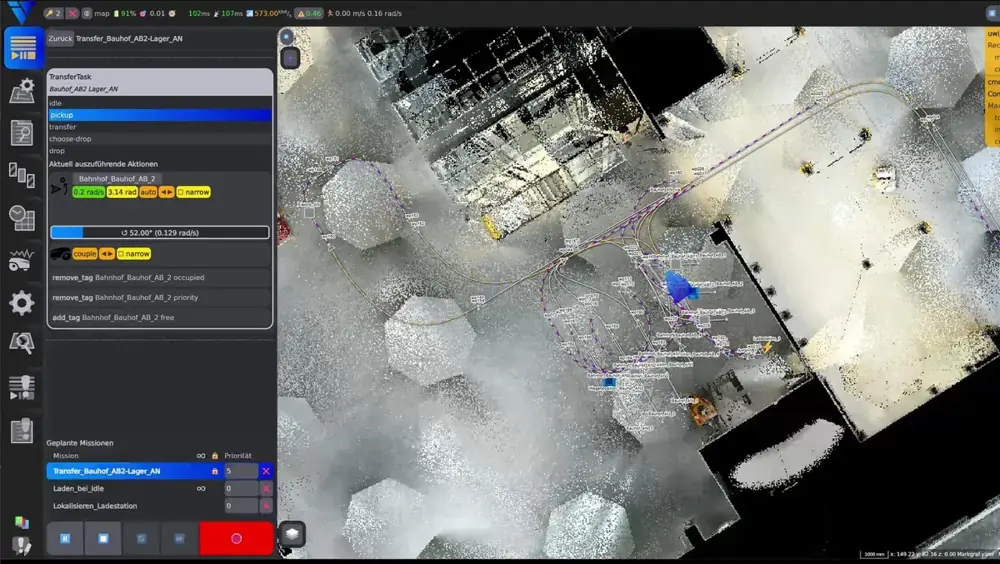Click the Zurück back button

click(x=60, y=38)
